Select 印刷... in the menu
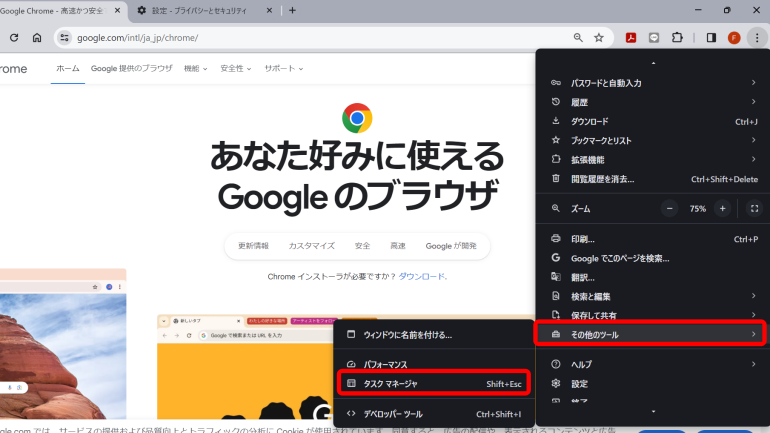Image resolution: width=770 pixels, height=433 pixels. [653, 239]
